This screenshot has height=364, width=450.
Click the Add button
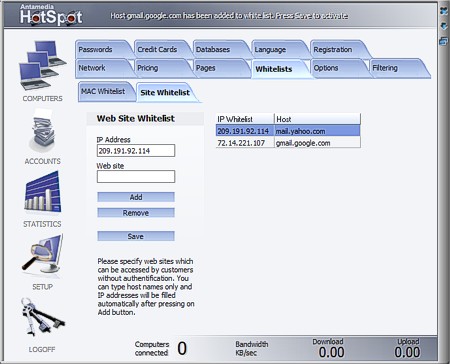coord(136,197)
